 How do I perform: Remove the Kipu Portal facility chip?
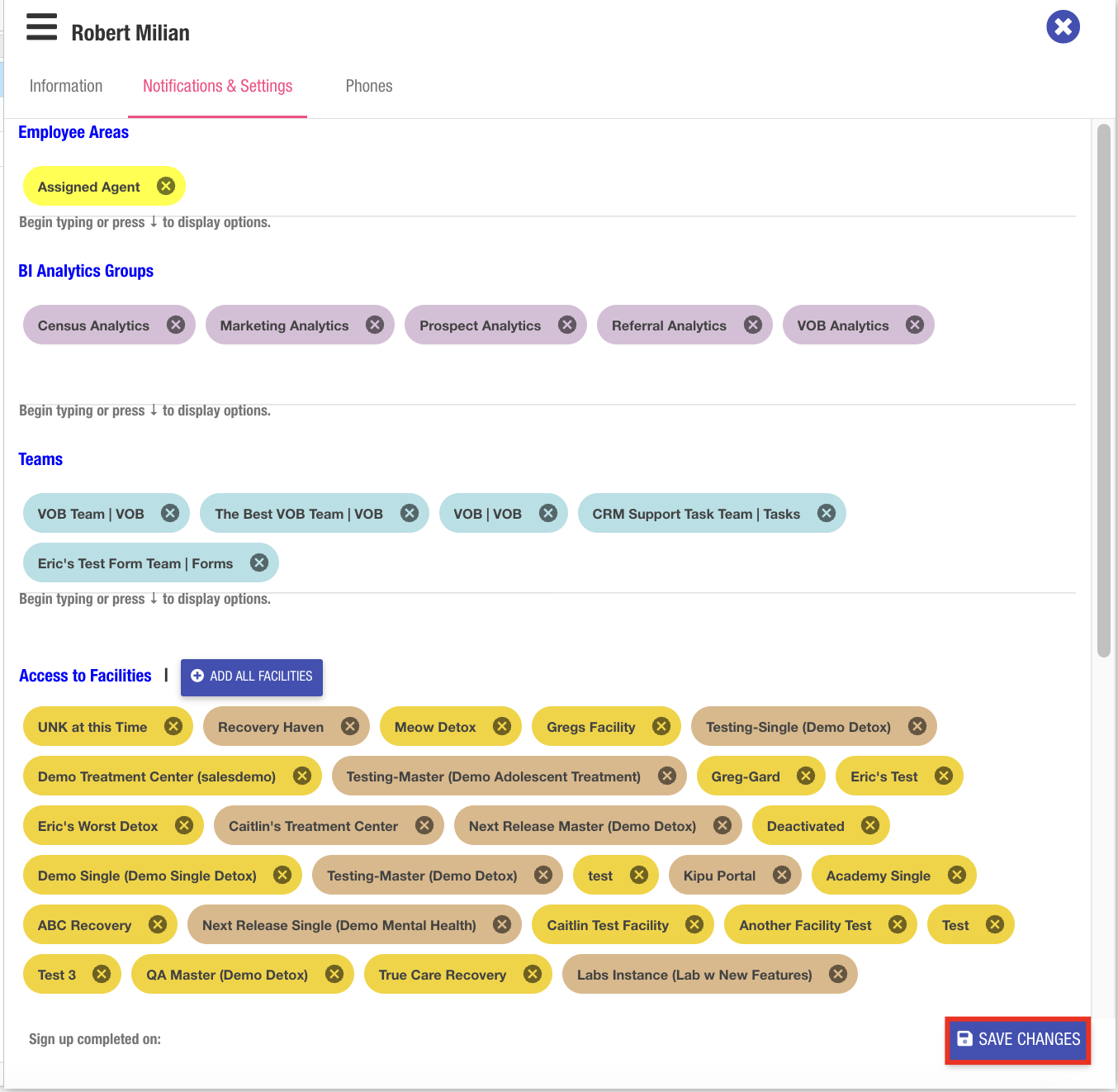pos(781,875)
